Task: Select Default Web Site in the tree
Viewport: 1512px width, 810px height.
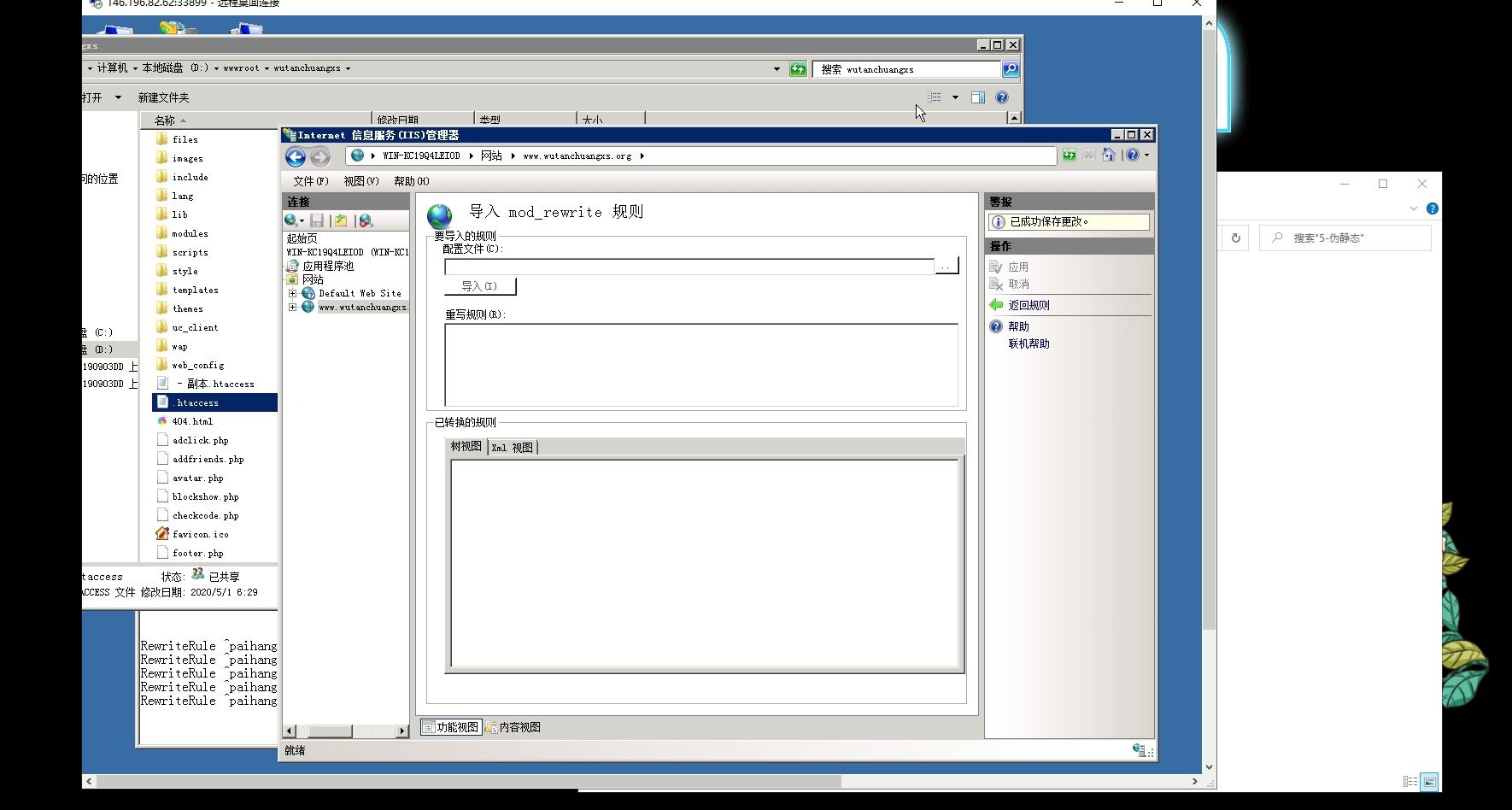Action: pyautogui.click(x=360, y=293)
